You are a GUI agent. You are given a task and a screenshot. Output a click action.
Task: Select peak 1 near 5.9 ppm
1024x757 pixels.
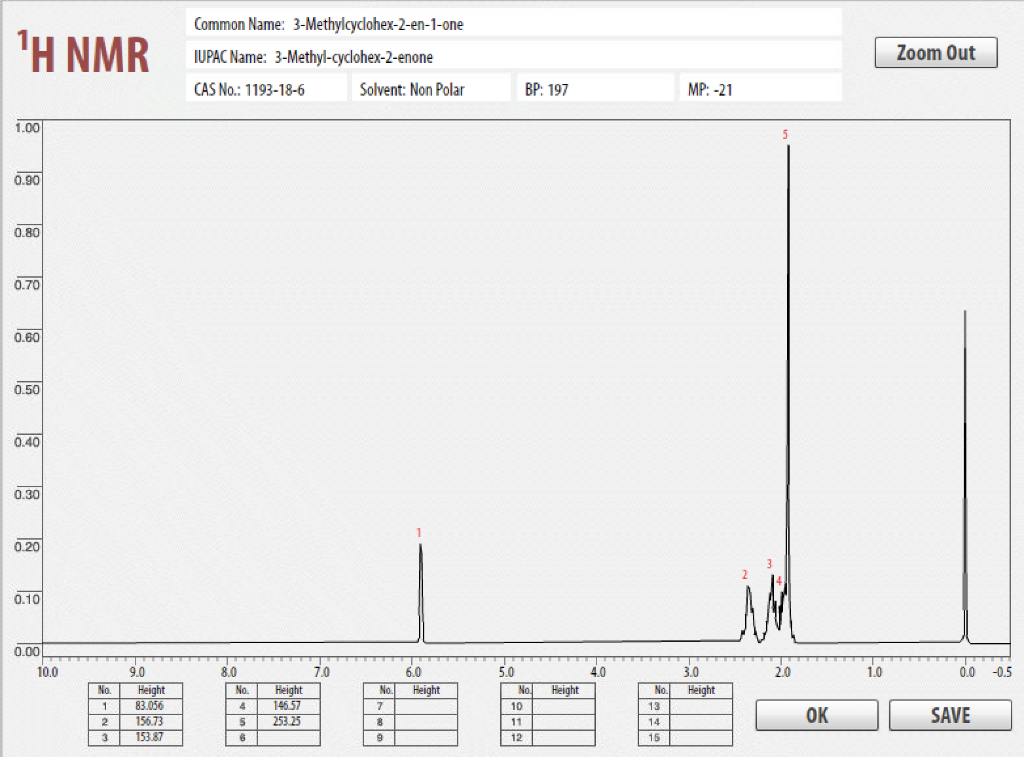tap(420, 560)
